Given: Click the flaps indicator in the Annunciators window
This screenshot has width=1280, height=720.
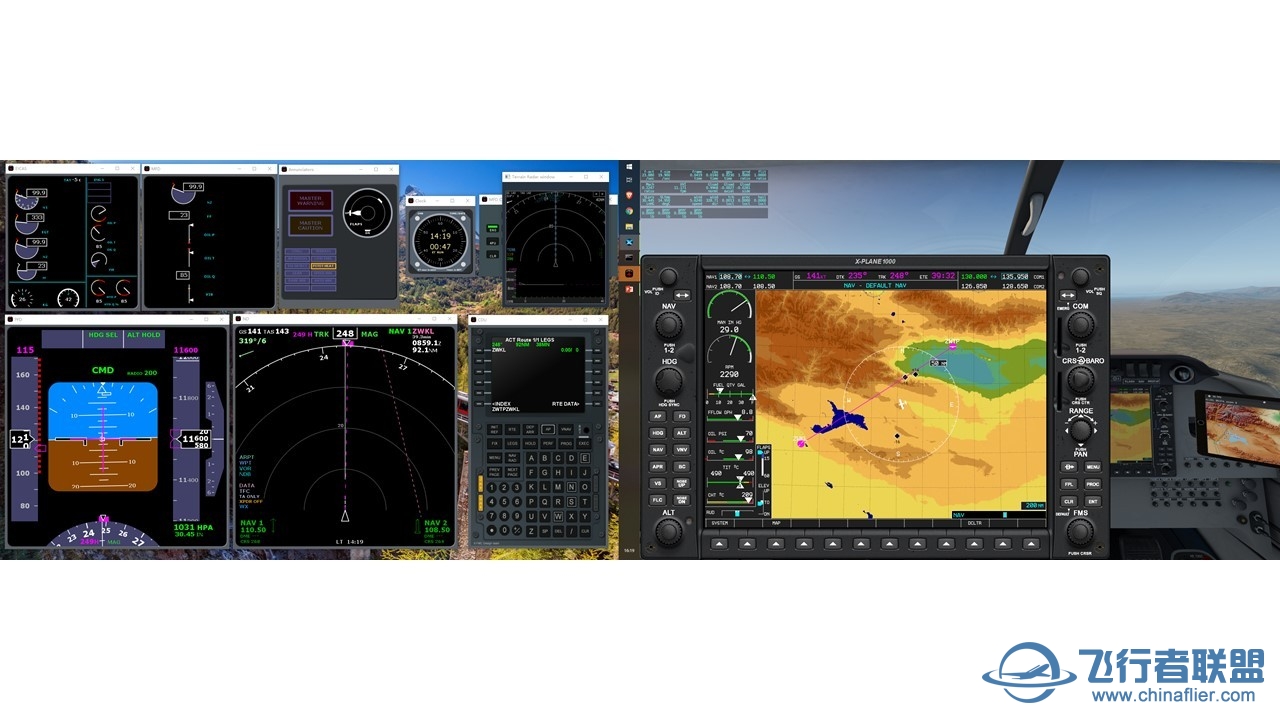Looking at the screenshot, I should 368,213.
